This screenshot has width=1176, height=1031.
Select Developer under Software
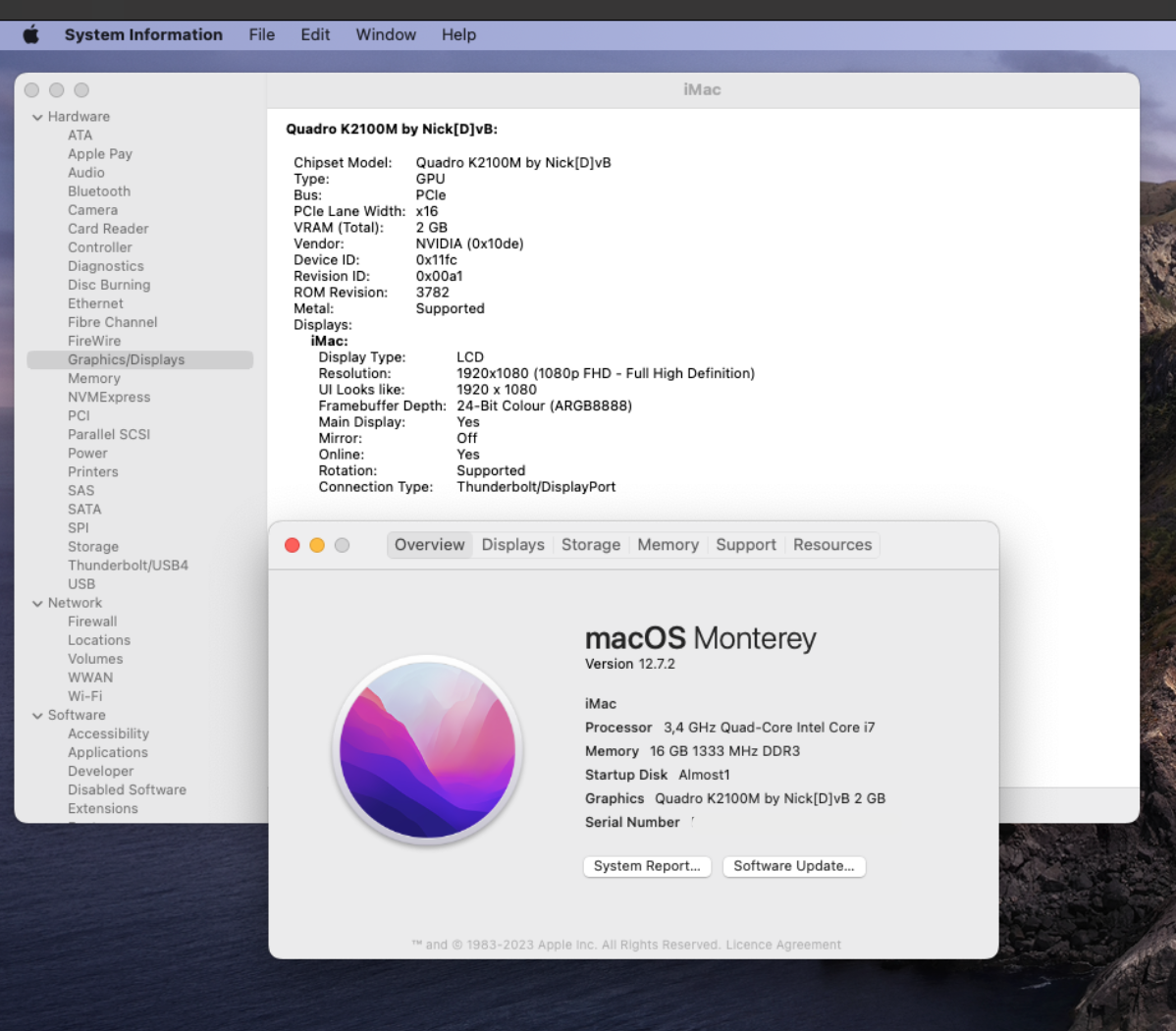pos(100,772)
